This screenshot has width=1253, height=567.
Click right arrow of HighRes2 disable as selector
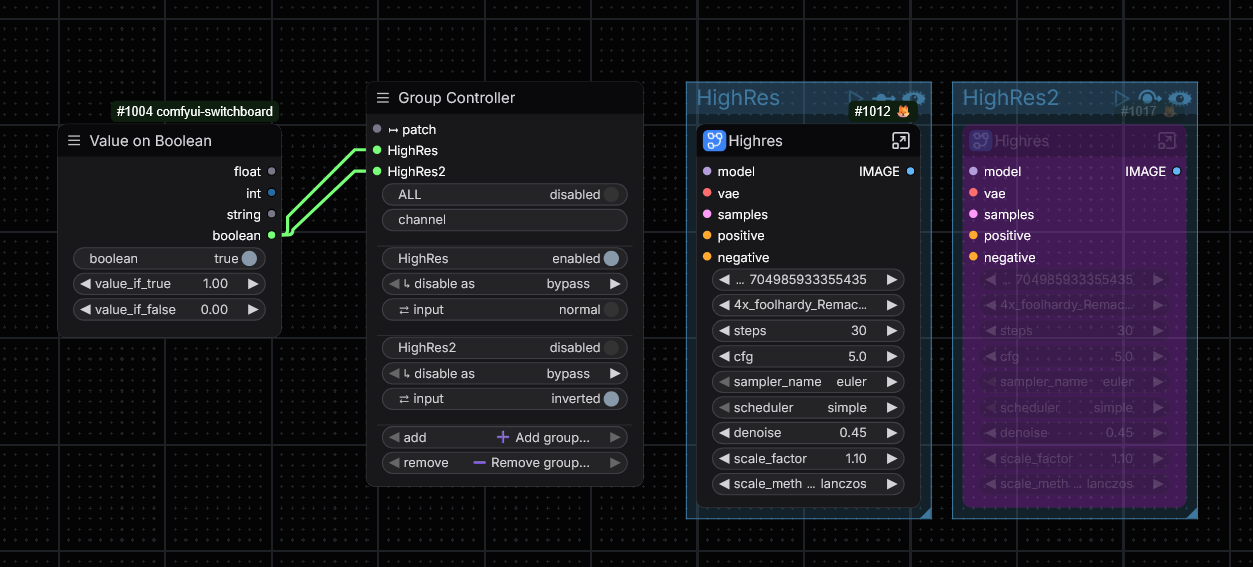[x=616, y=374]
